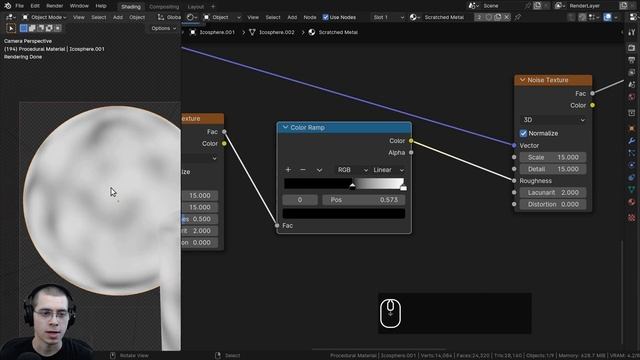
Task: Open the node editor snapping options dropdown
Action: tap(593, 17)
